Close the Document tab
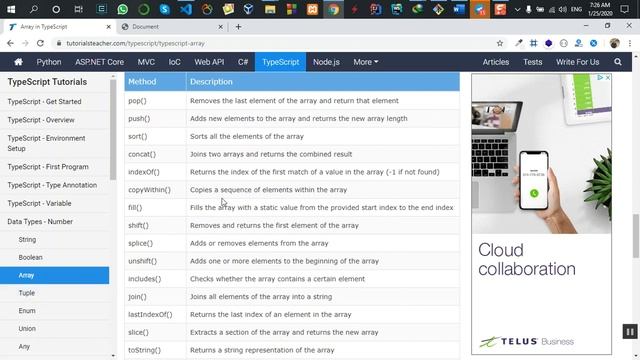Screen dimensions: 640x360 (220, 27)
